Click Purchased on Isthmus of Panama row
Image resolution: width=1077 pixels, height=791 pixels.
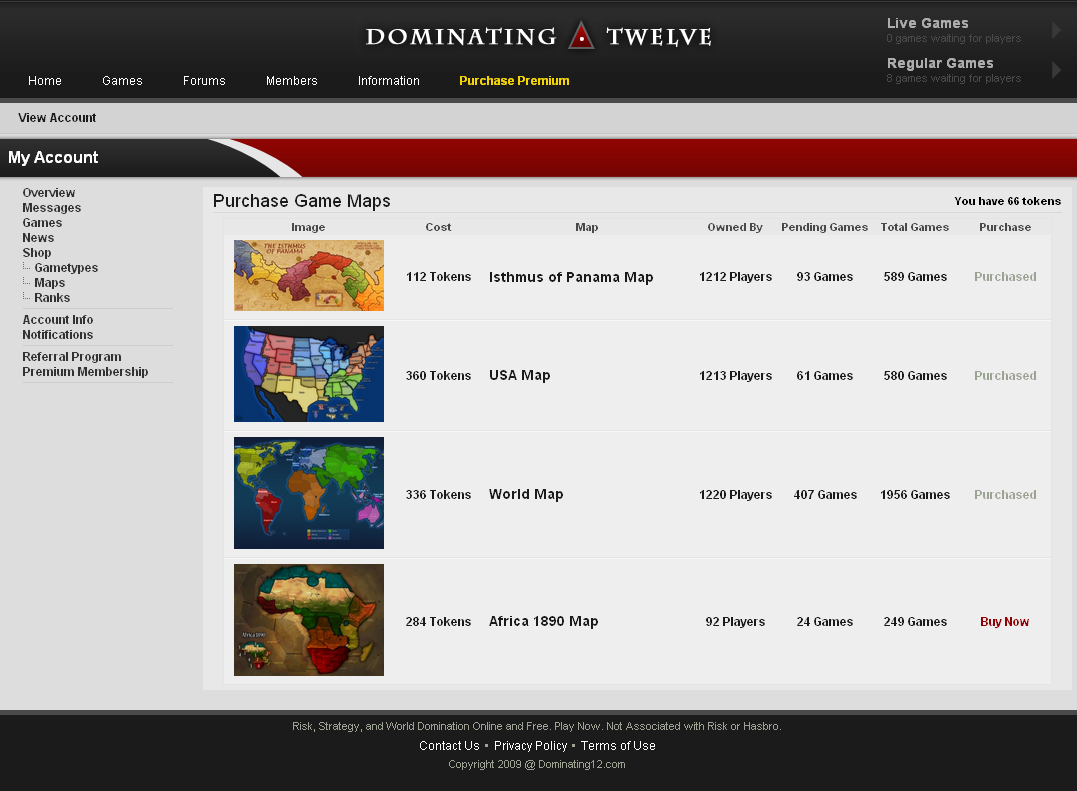(1005, 277)
